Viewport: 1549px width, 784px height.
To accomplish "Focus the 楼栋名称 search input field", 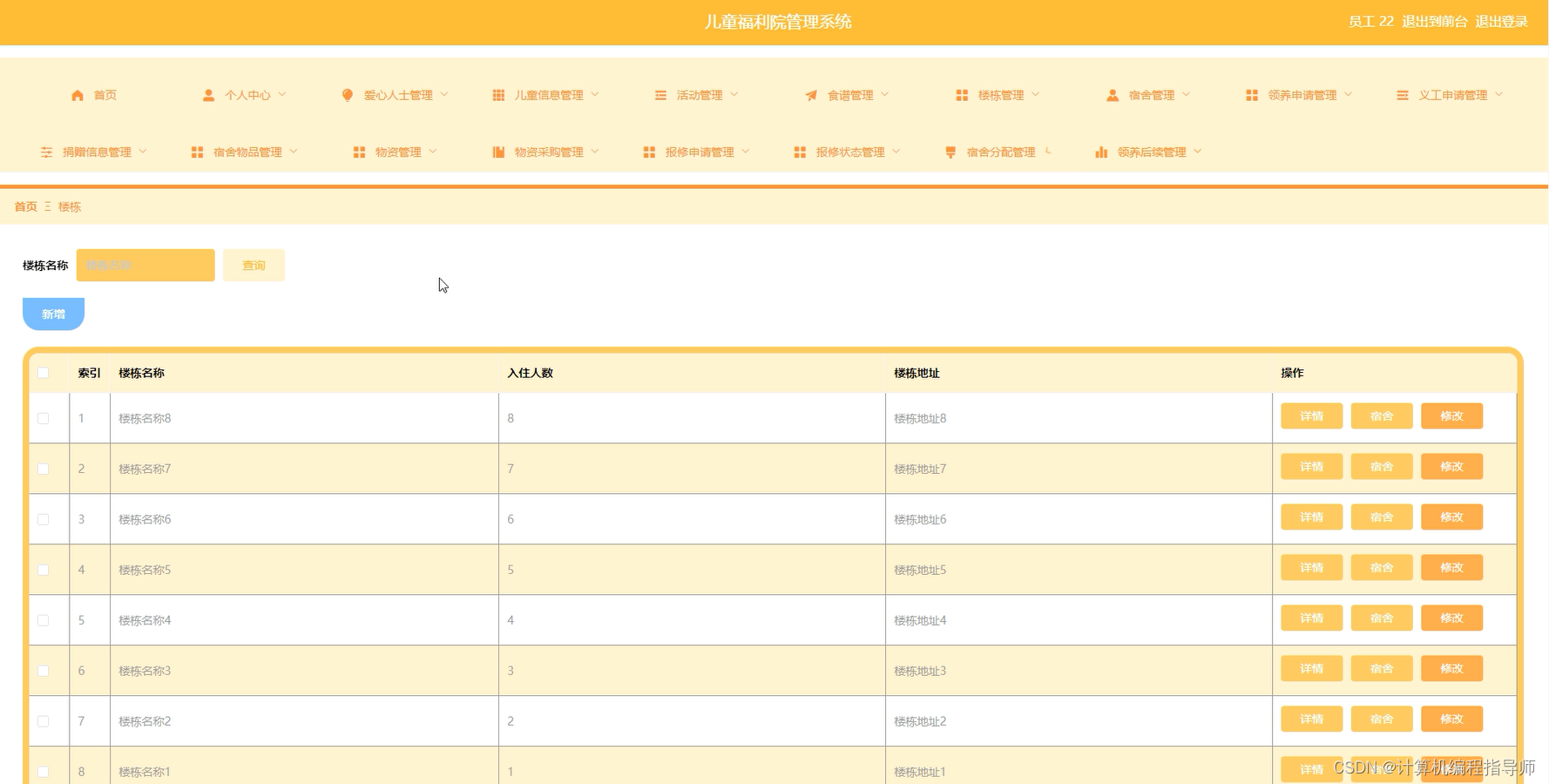I will [145, 266].
